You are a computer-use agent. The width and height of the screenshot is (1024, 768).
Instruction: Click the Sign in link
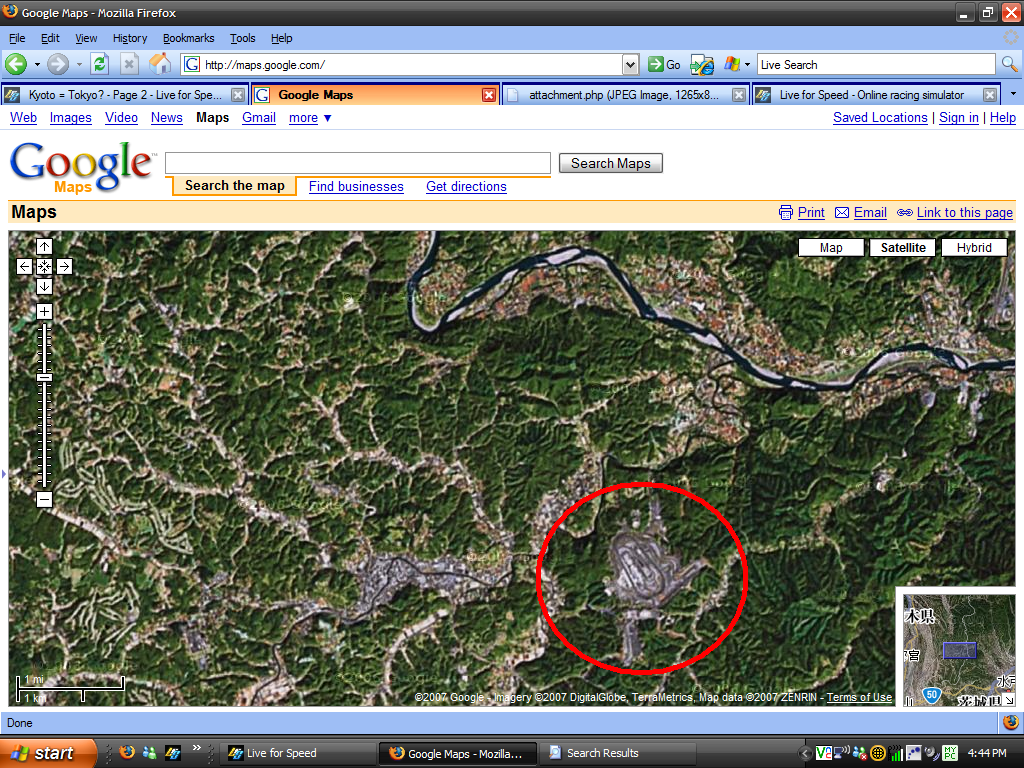click(959, 118)
